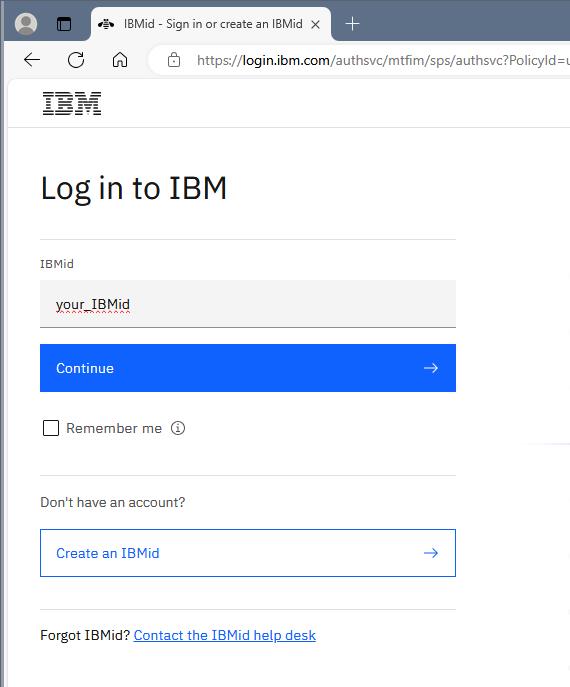Open a new tab with plus icon
The image size is (570, 687).
coord(352,24)
